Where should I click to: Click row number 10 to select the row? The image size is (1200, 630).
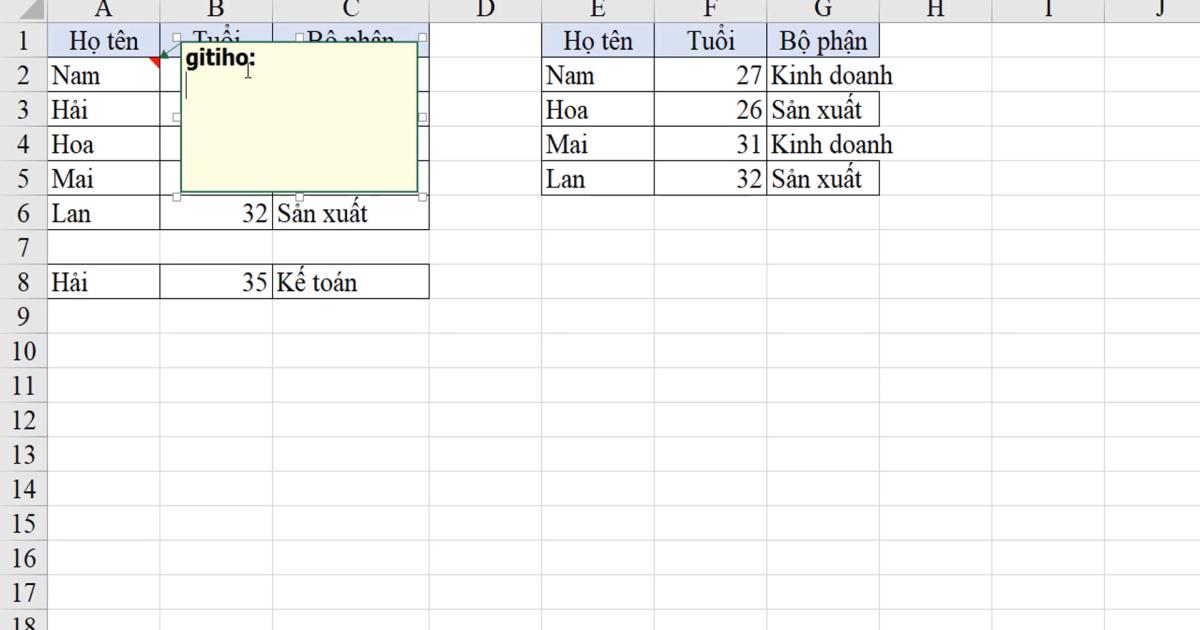tap(22, 351)
